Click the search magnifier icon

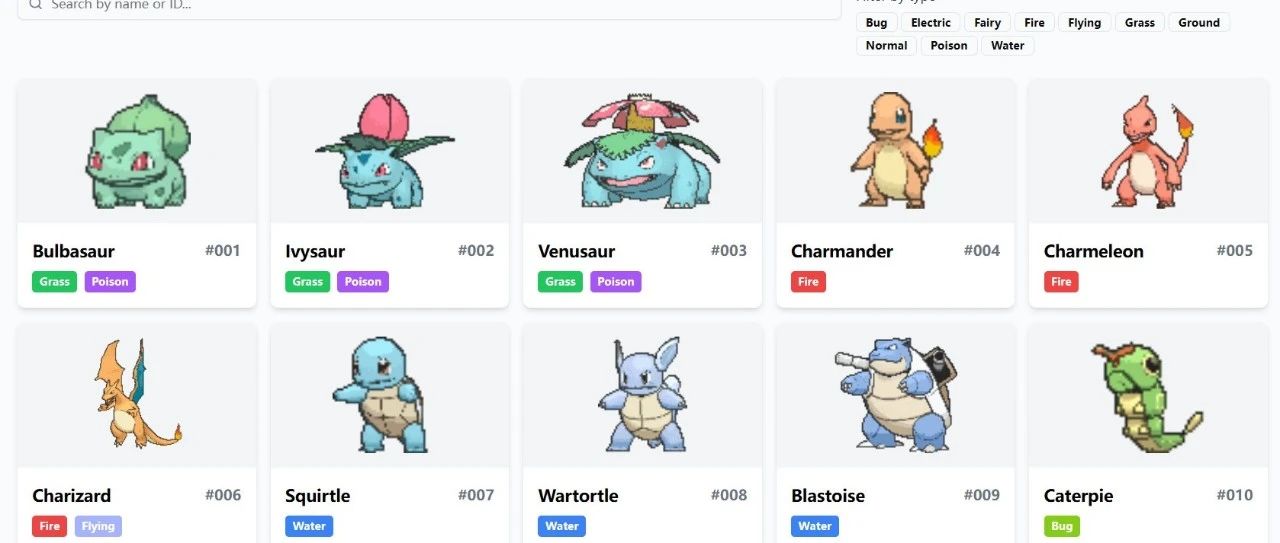(35, 4)
